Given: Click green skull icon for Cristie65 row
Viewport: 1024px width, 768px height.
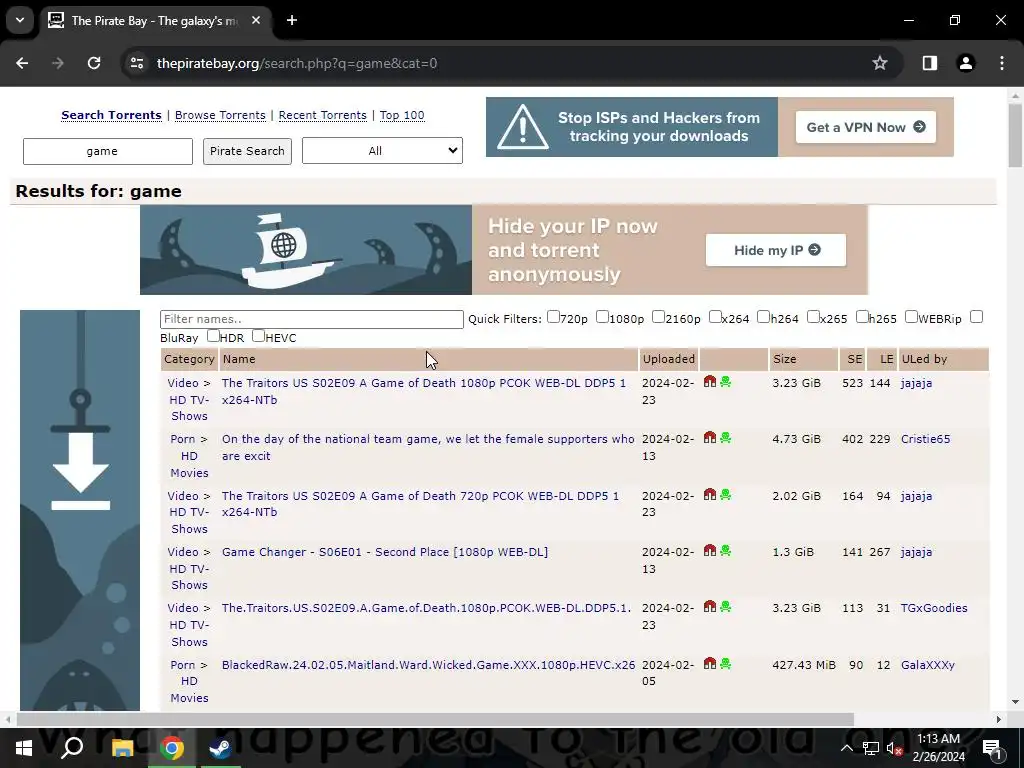Looking at the screenshot, I should coord(726,438).
